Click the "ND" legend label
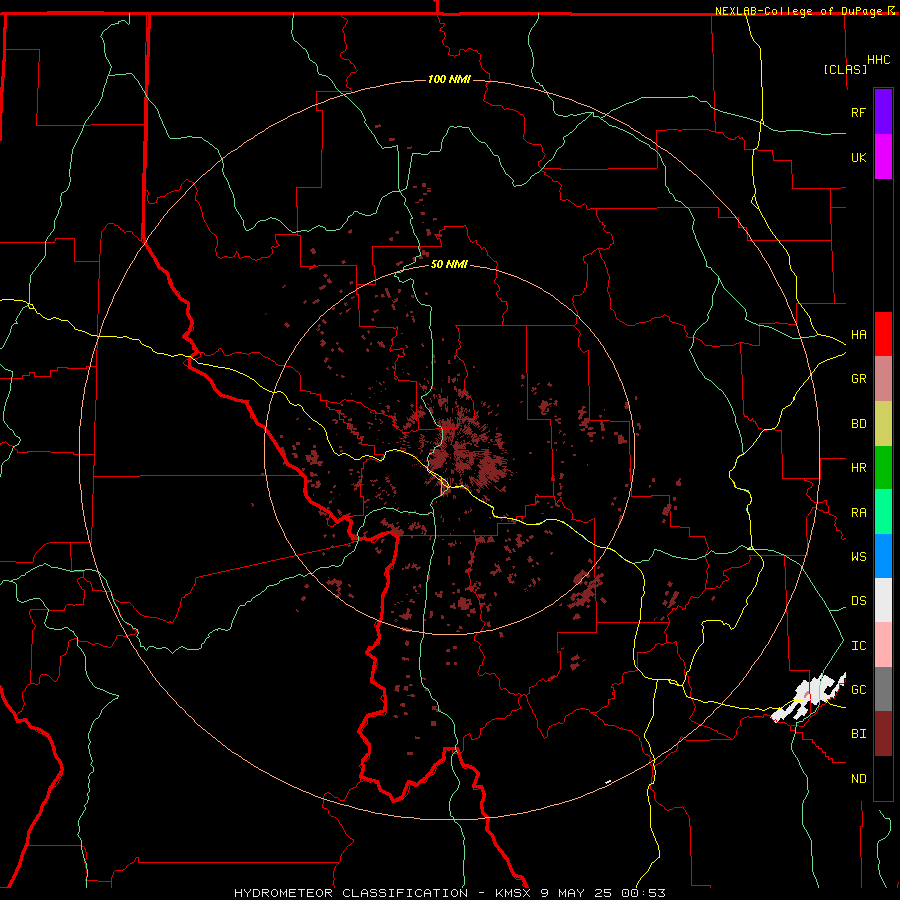The image size is (900, 900). point(858,779)
